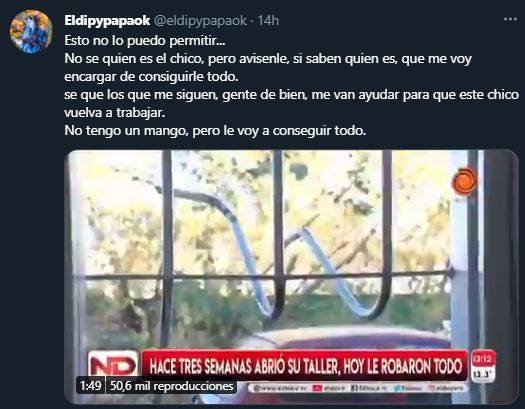The width and height of the screenshot is (525, 409).
Task: Click the orange channel logo on the video
Action: [464, 181]
